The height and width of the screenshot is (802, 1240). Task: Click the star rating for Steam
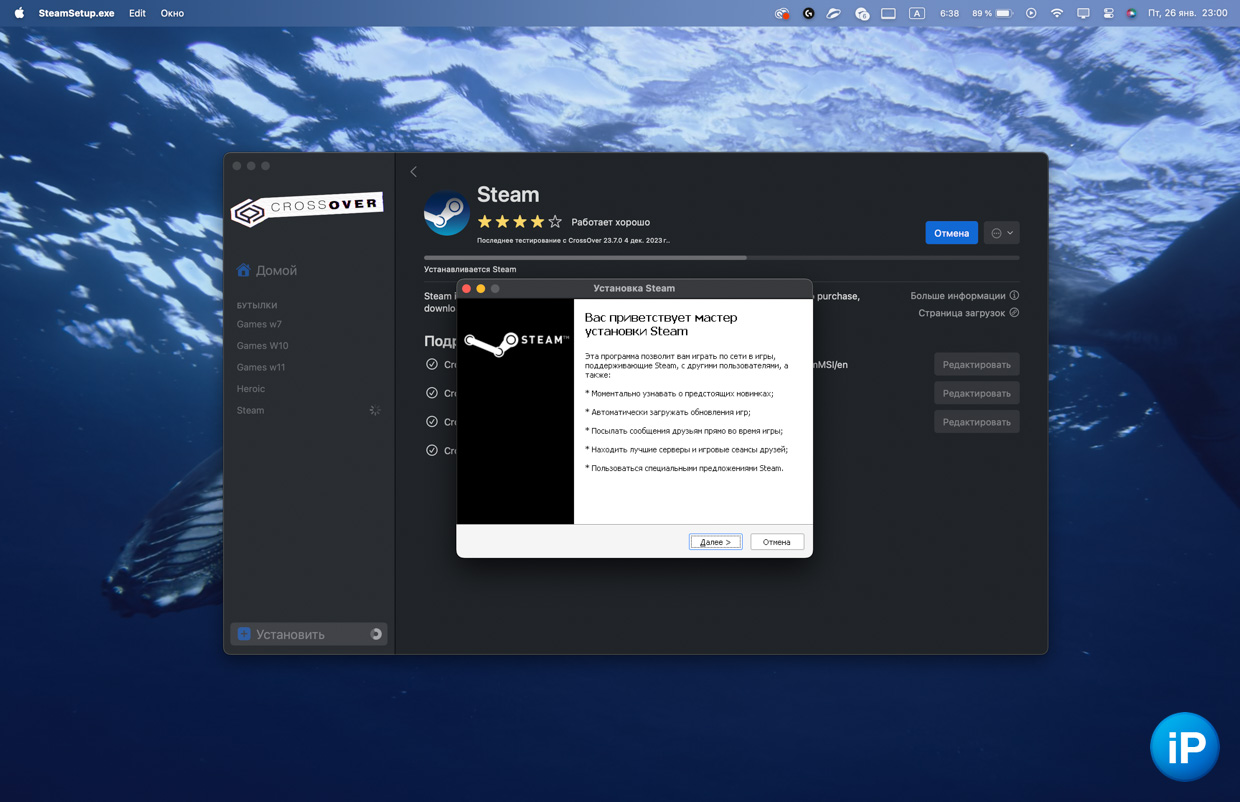[x=519, y=222]
